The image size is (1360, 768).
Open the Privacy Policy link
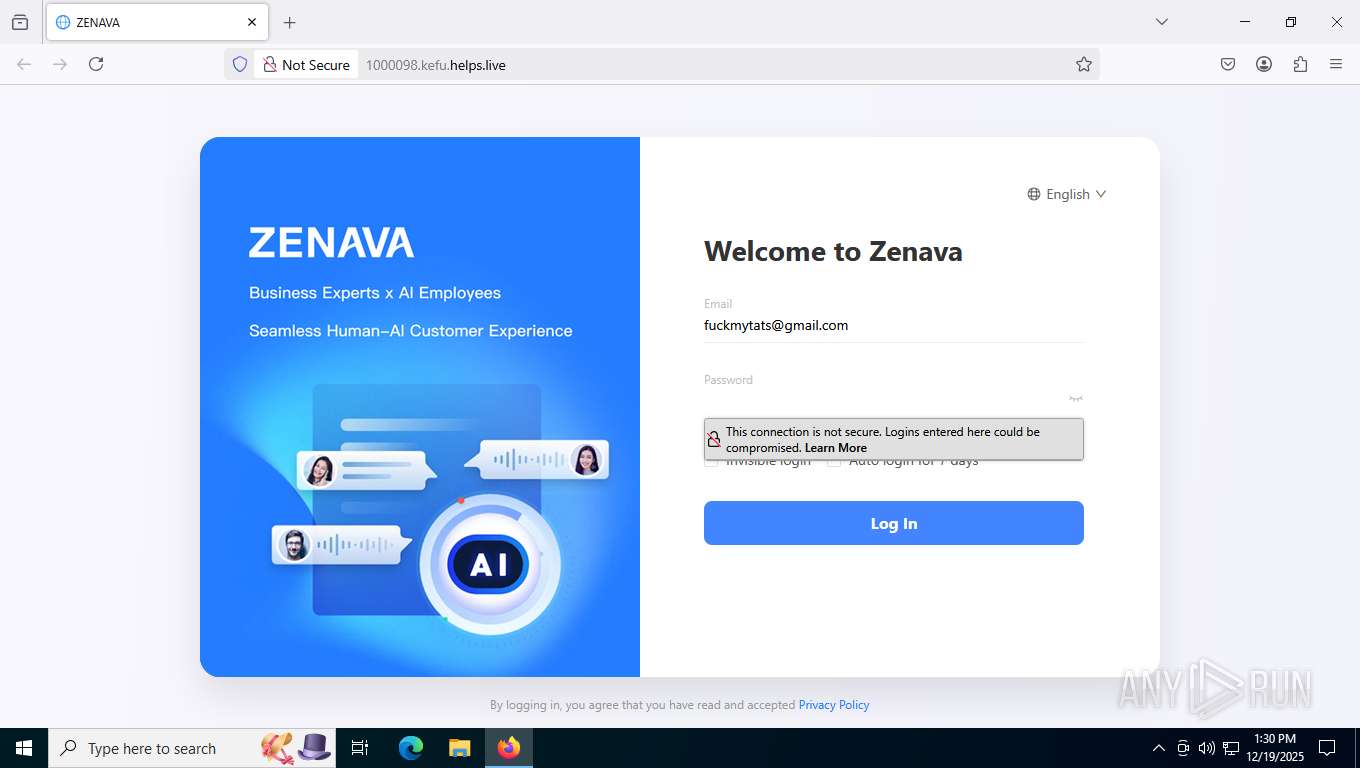[834, 705]
